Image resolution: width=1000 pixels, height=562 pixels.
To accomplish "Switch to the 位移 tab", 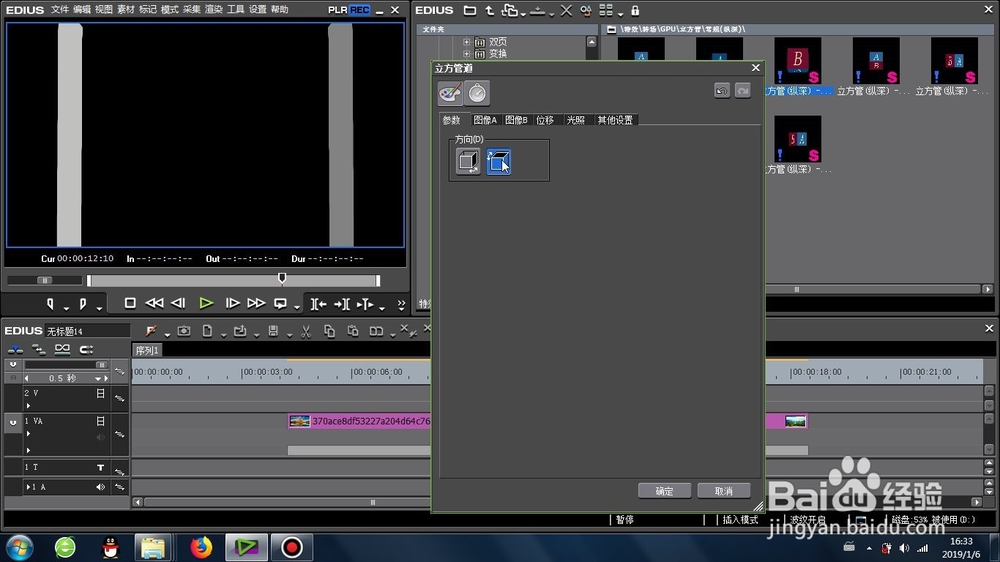I will (545, 120).
